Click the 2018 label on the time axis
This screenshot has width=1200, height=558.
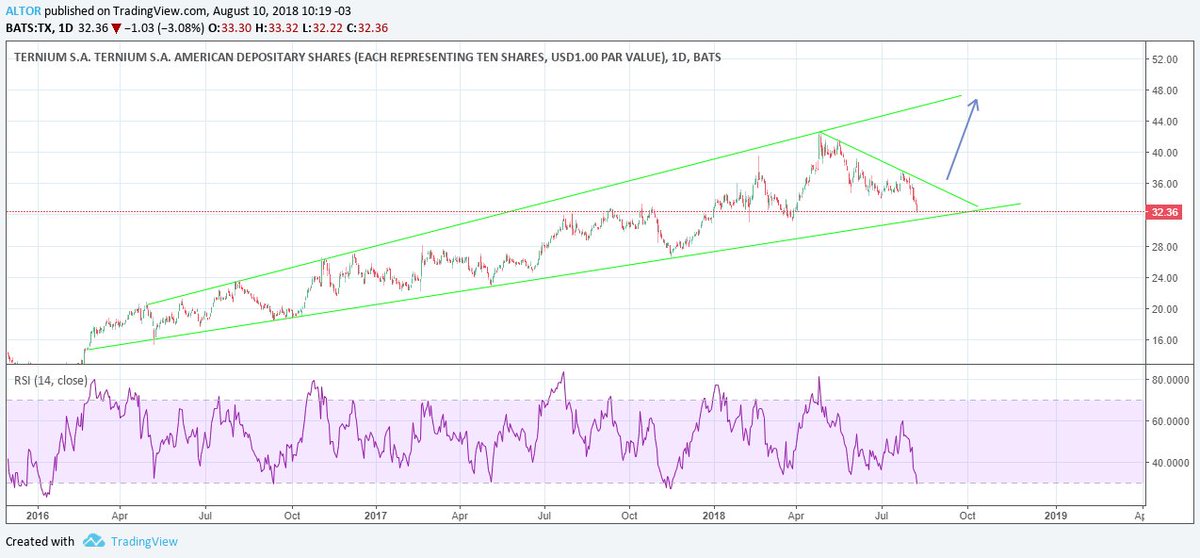click(714, 514)
